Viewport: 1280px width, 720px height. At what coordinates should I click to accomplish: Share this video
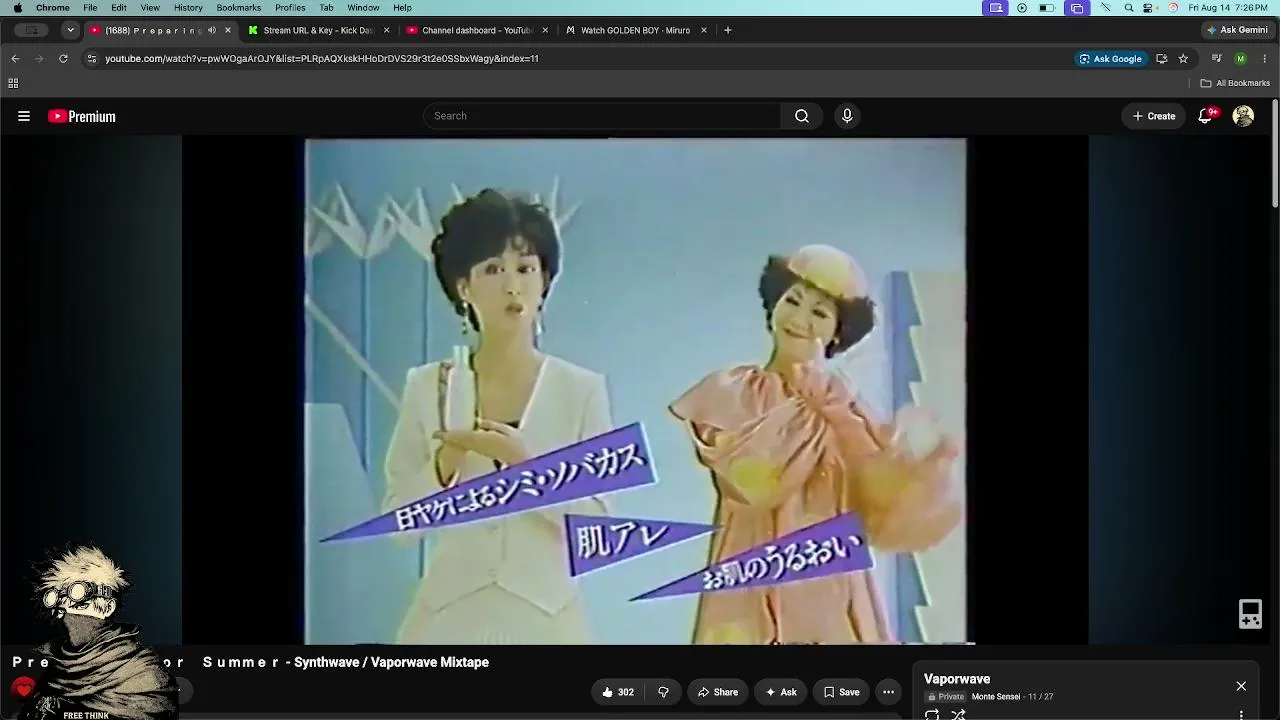718,692
